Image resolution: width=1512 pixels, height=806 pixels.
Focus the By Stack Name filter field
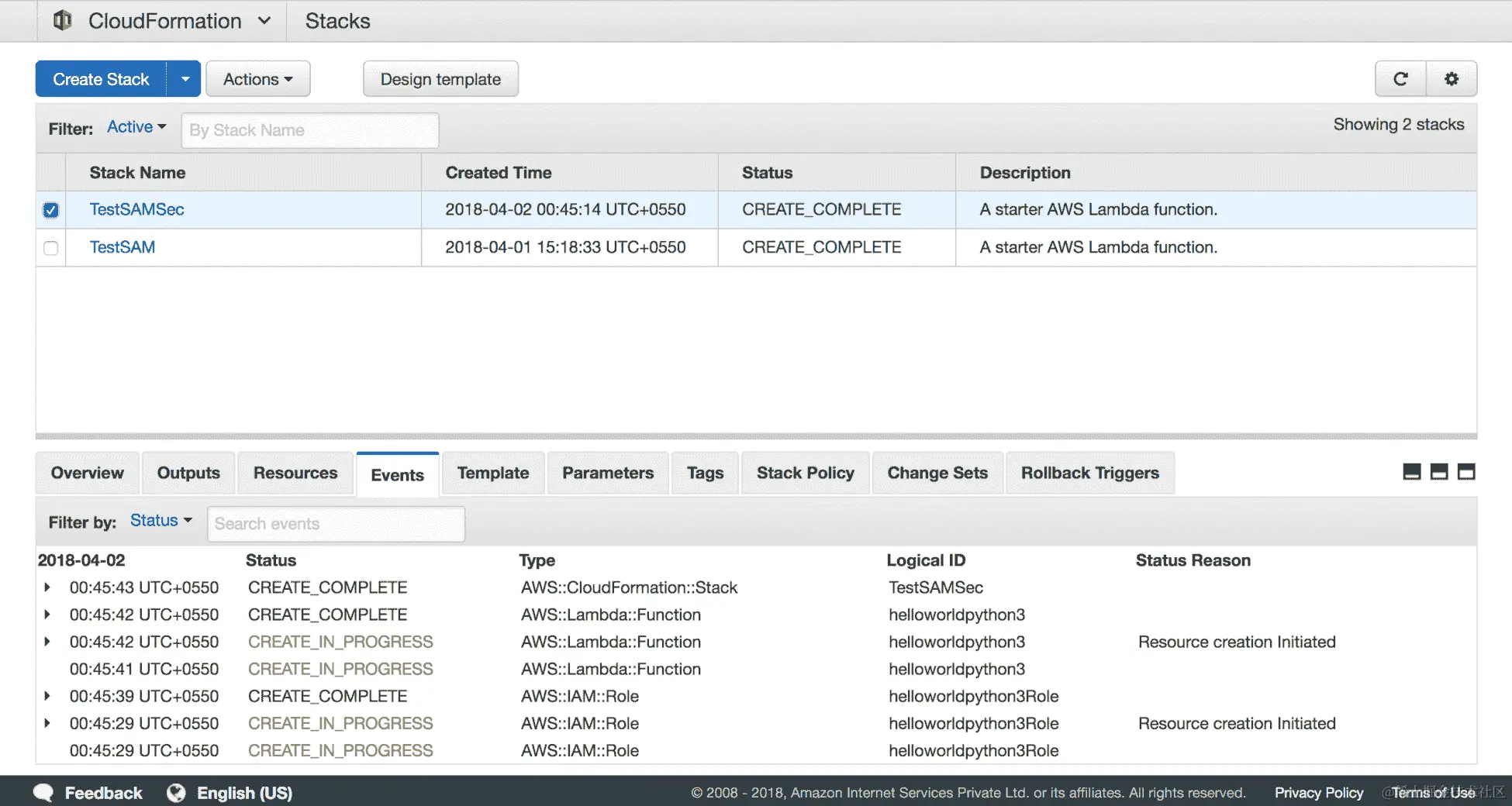tap(310, 130)
